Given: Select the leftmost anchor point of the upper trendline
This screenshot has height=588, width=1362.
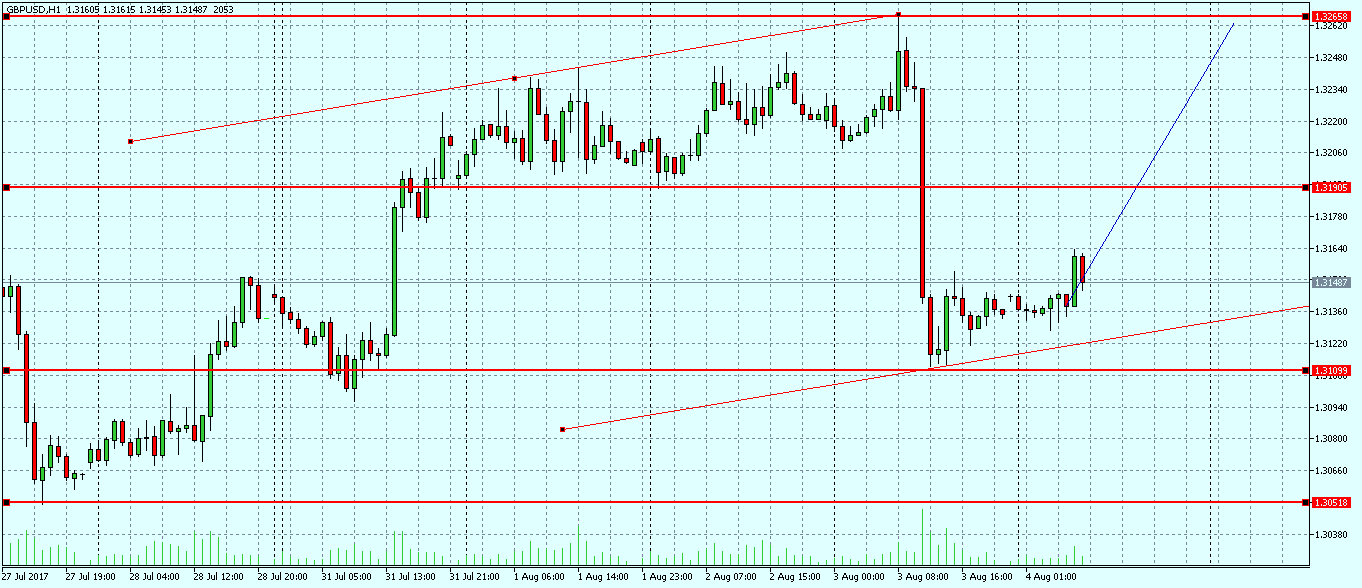Looking at the screenshot, I should (x=130, y=141).
